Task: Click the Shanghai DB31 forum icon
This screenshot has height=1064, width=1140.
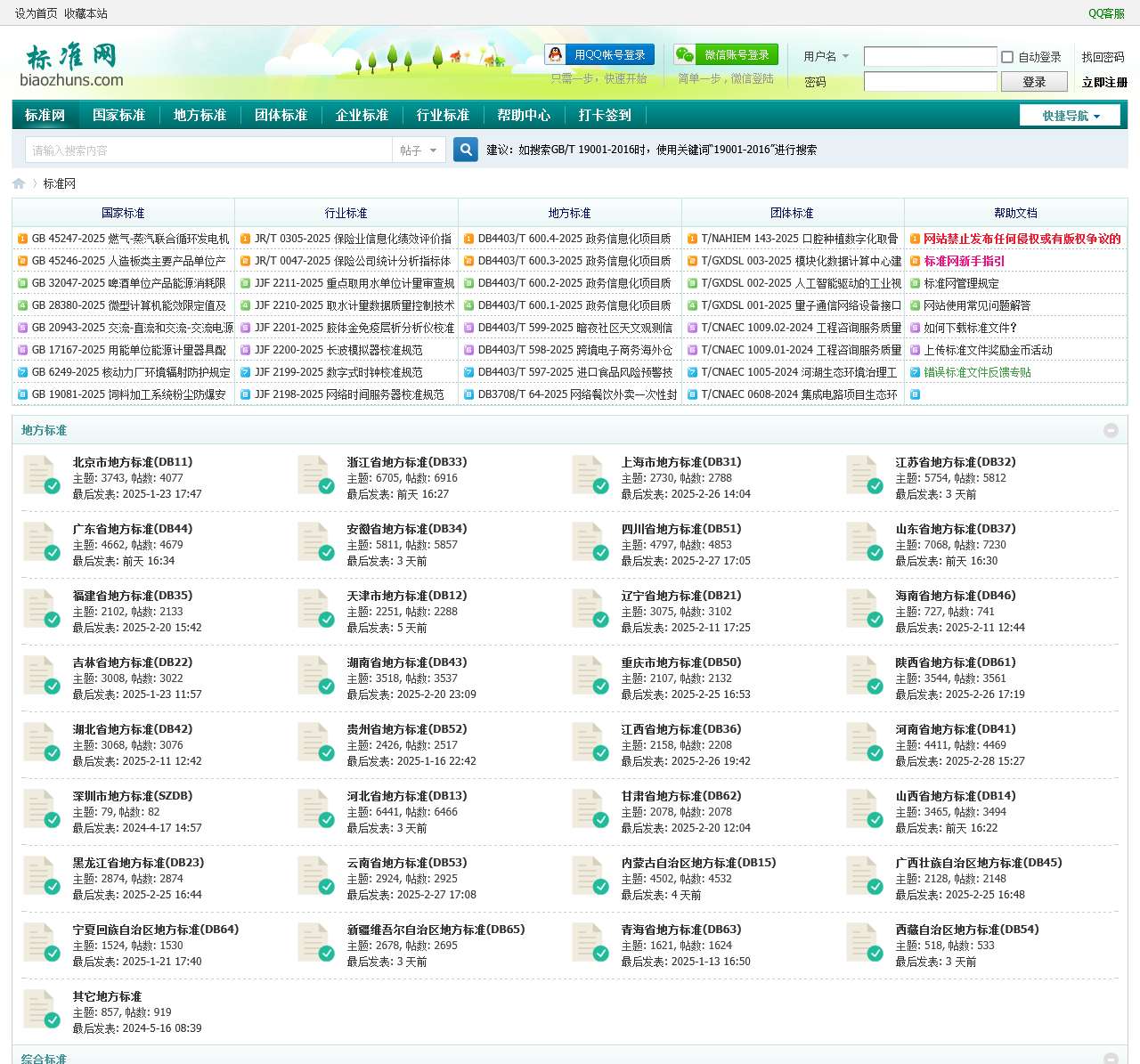Action: [590, 475]
